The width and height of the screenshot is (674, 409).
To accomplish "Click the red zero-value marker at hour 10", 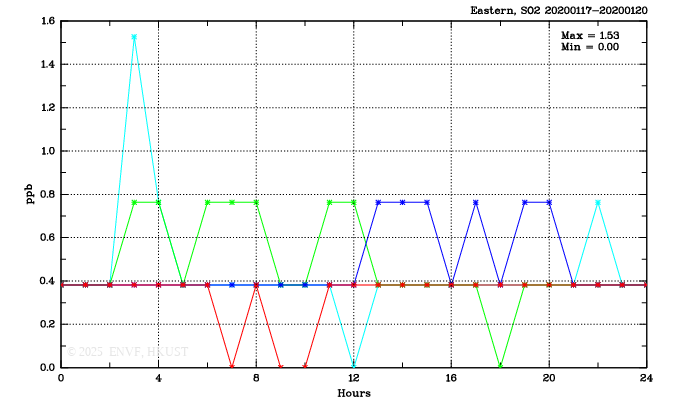I will pyautogui.click(x=305, y=367).
